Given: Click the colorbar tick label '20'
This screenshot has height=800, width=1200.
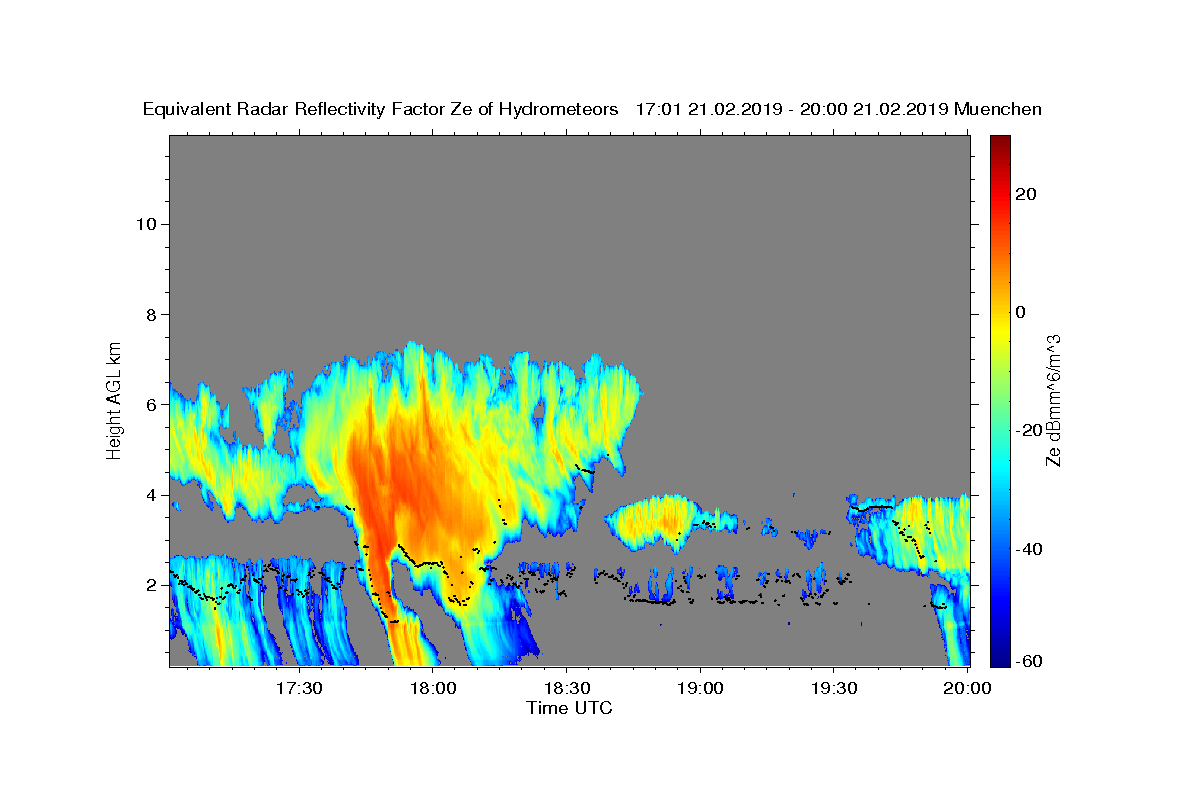Looking at the screenshot, I should tap(1026, 194).
